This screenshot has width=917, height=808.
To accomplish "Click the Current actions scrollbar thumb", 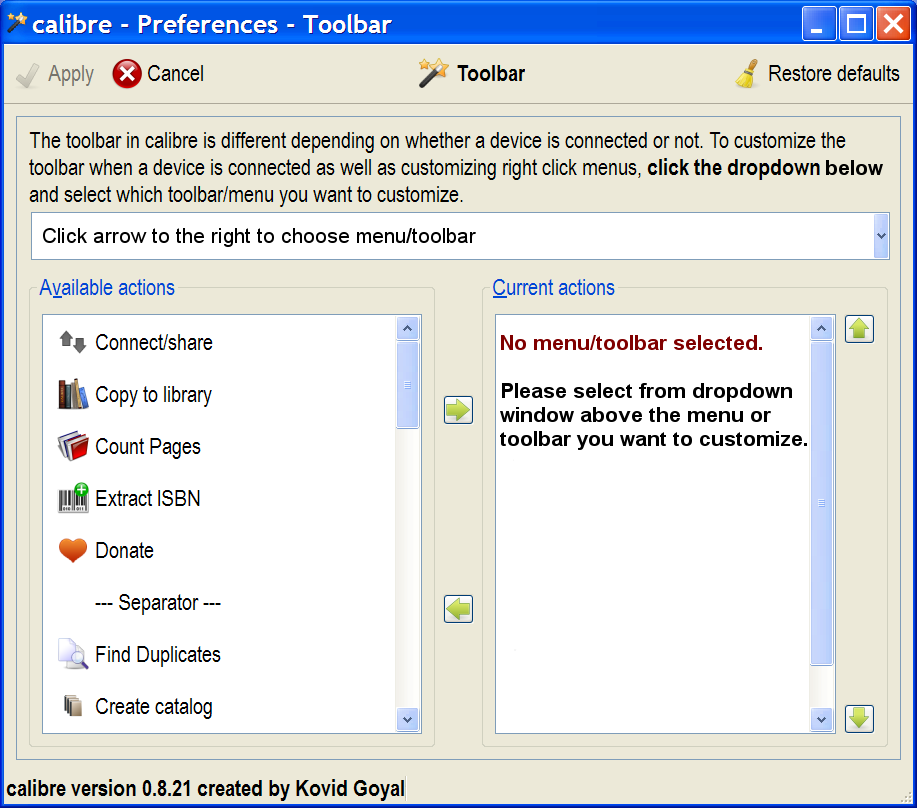I will [x=821, y=503].
